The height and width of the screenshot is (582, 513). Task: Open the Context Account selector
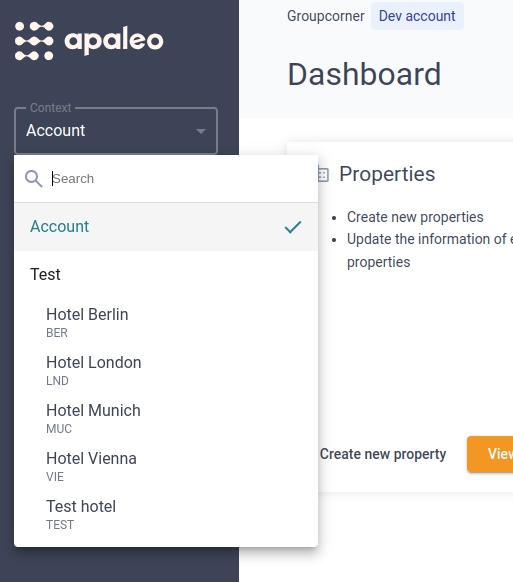(x=116, y=131)
